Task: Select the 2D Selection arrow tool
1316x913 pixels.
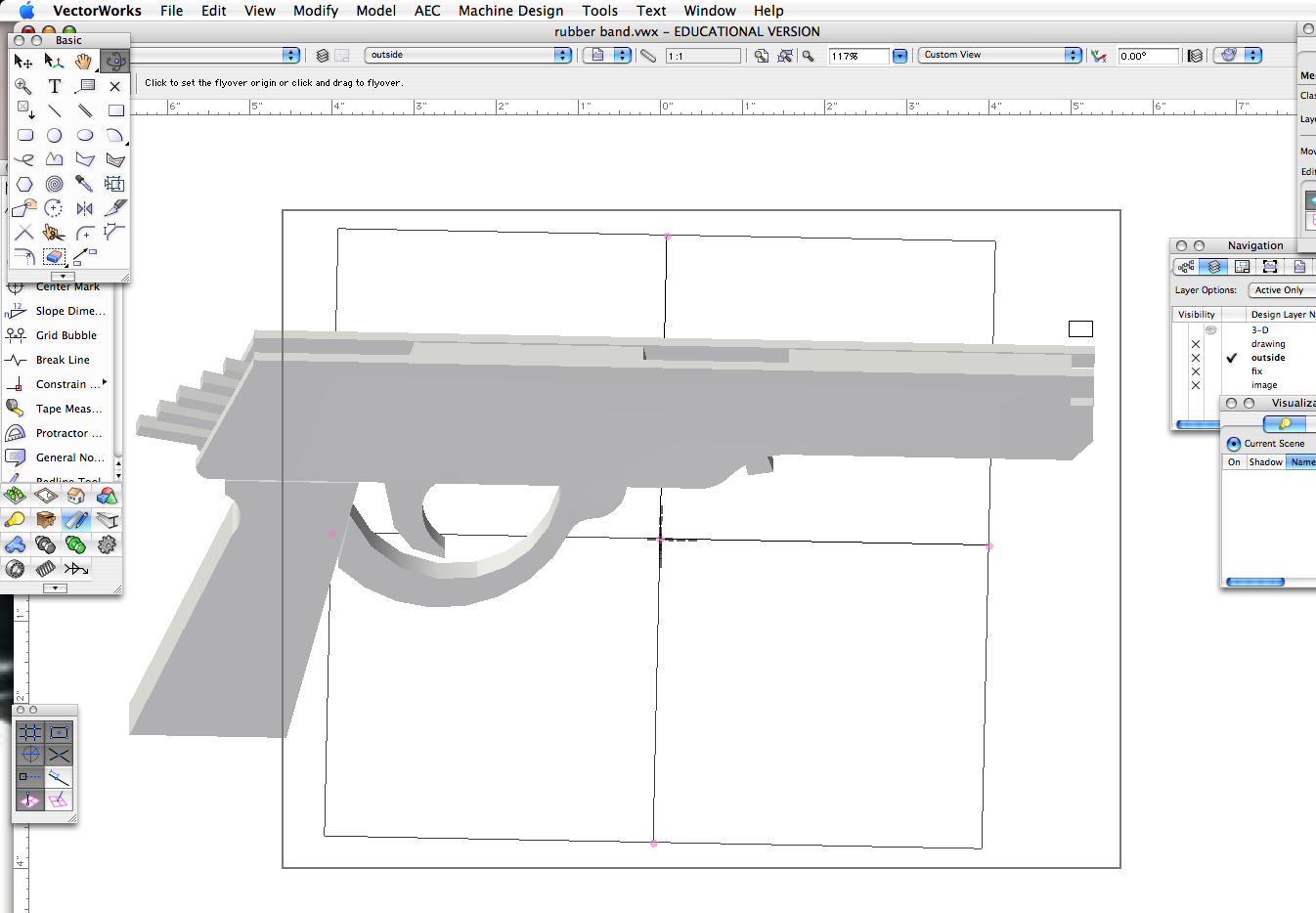Action: 23,61
